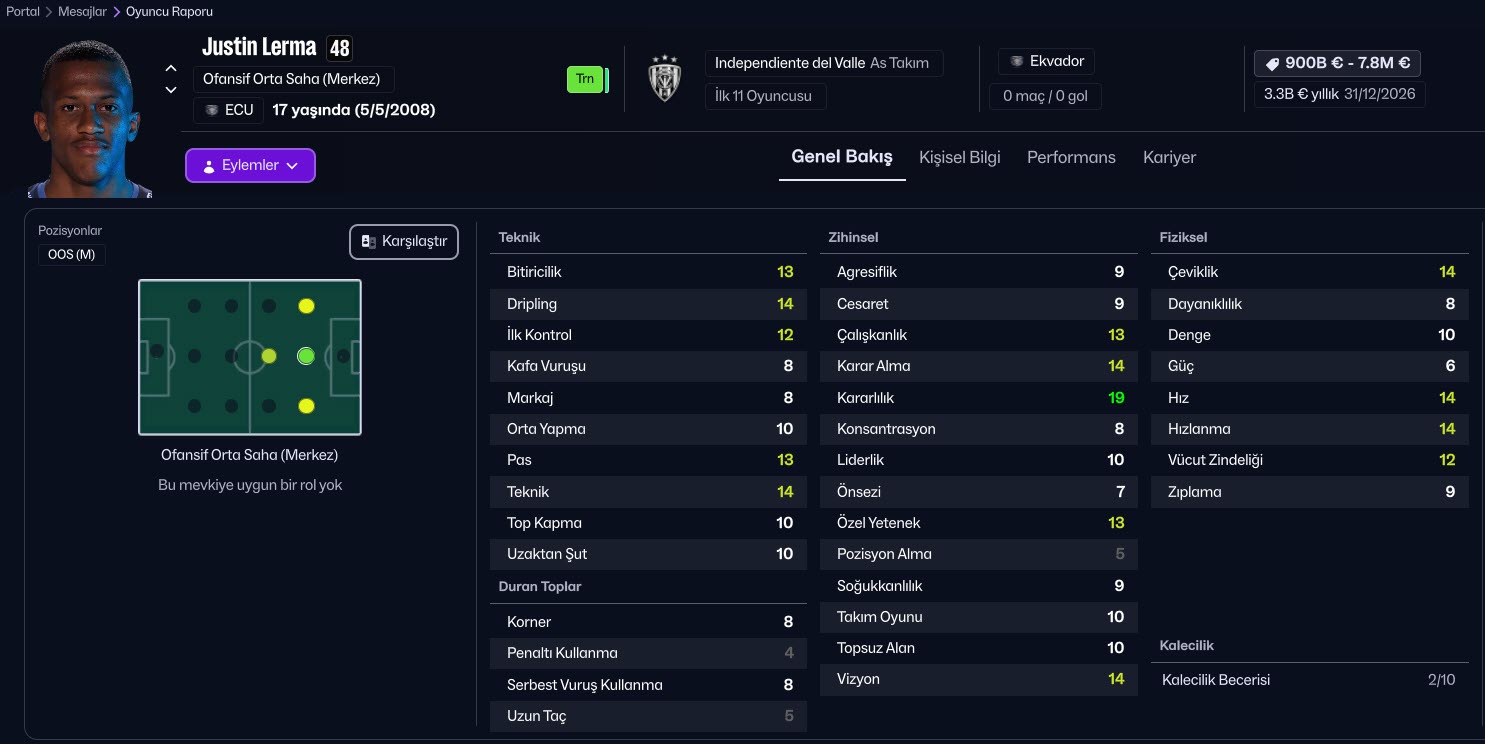Select the top yellow position dot on pitch
The width and height of the screenshot is (1485, 744).
click(x=306, y=306)
